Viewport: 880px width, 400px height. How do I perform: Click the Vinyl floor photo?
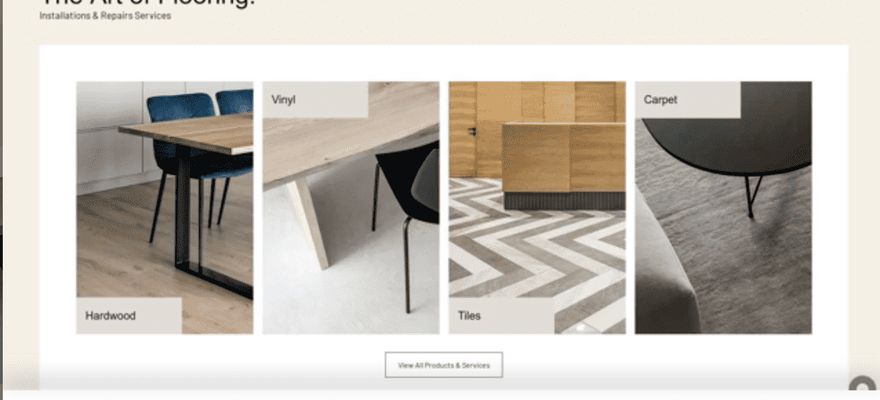(x=351, y=208)
